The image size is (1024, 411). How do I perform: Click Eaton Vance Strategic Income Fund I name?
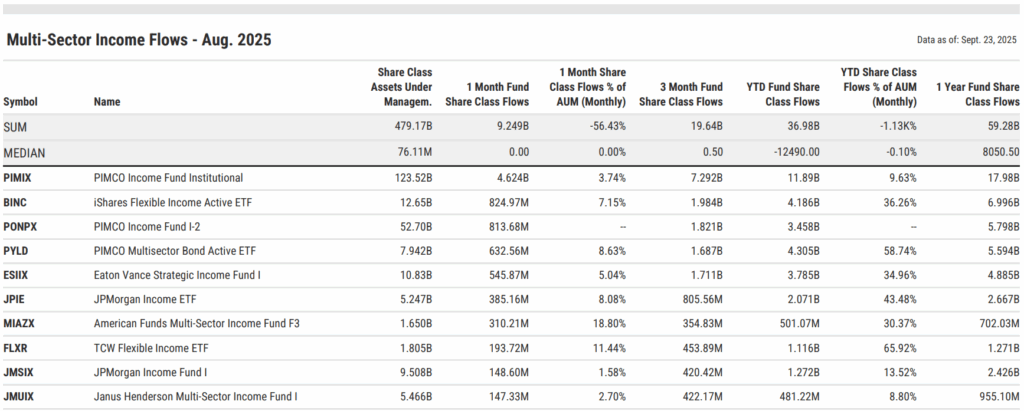[x=177, y=275]
